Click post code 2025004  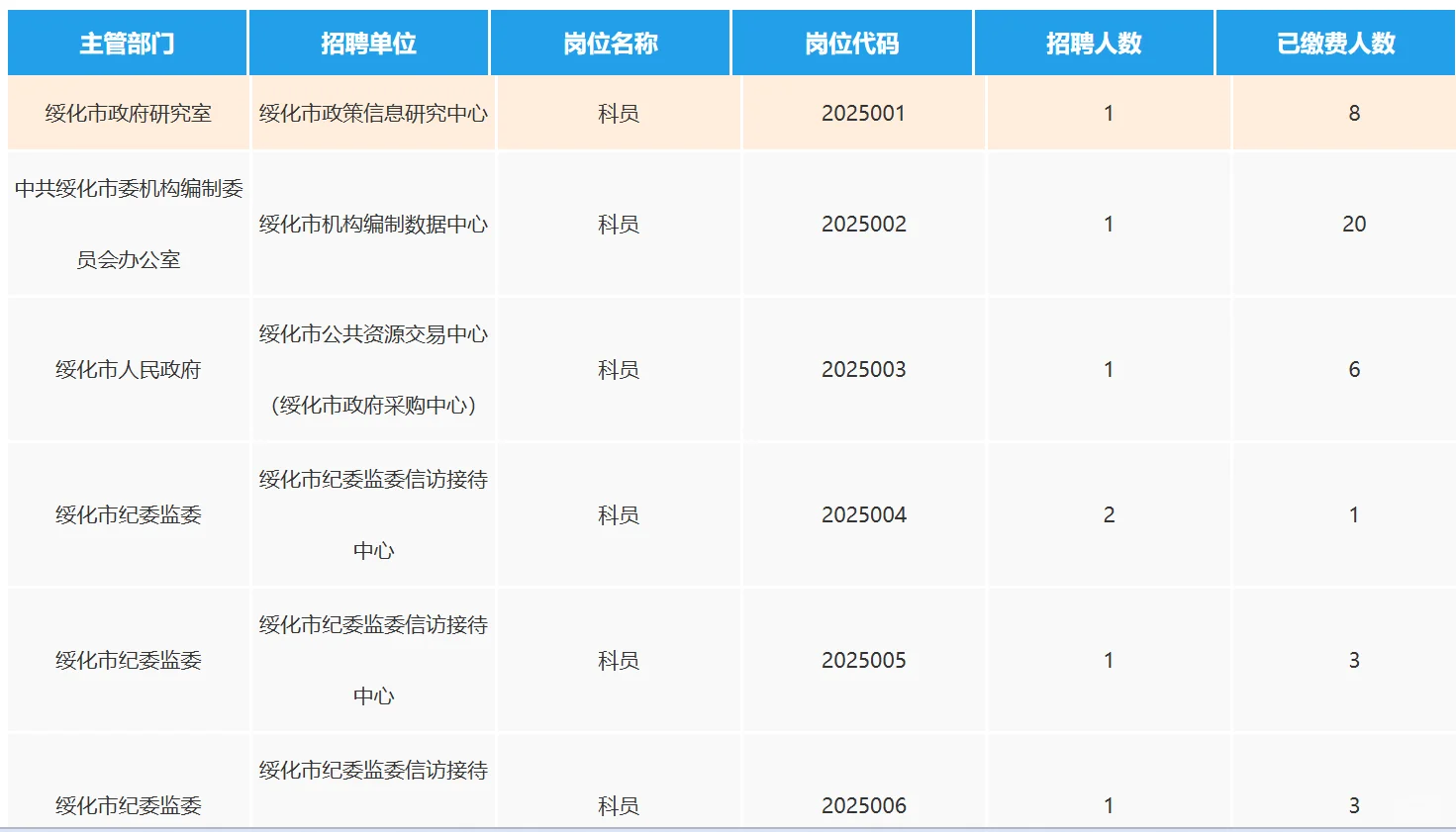864,515
